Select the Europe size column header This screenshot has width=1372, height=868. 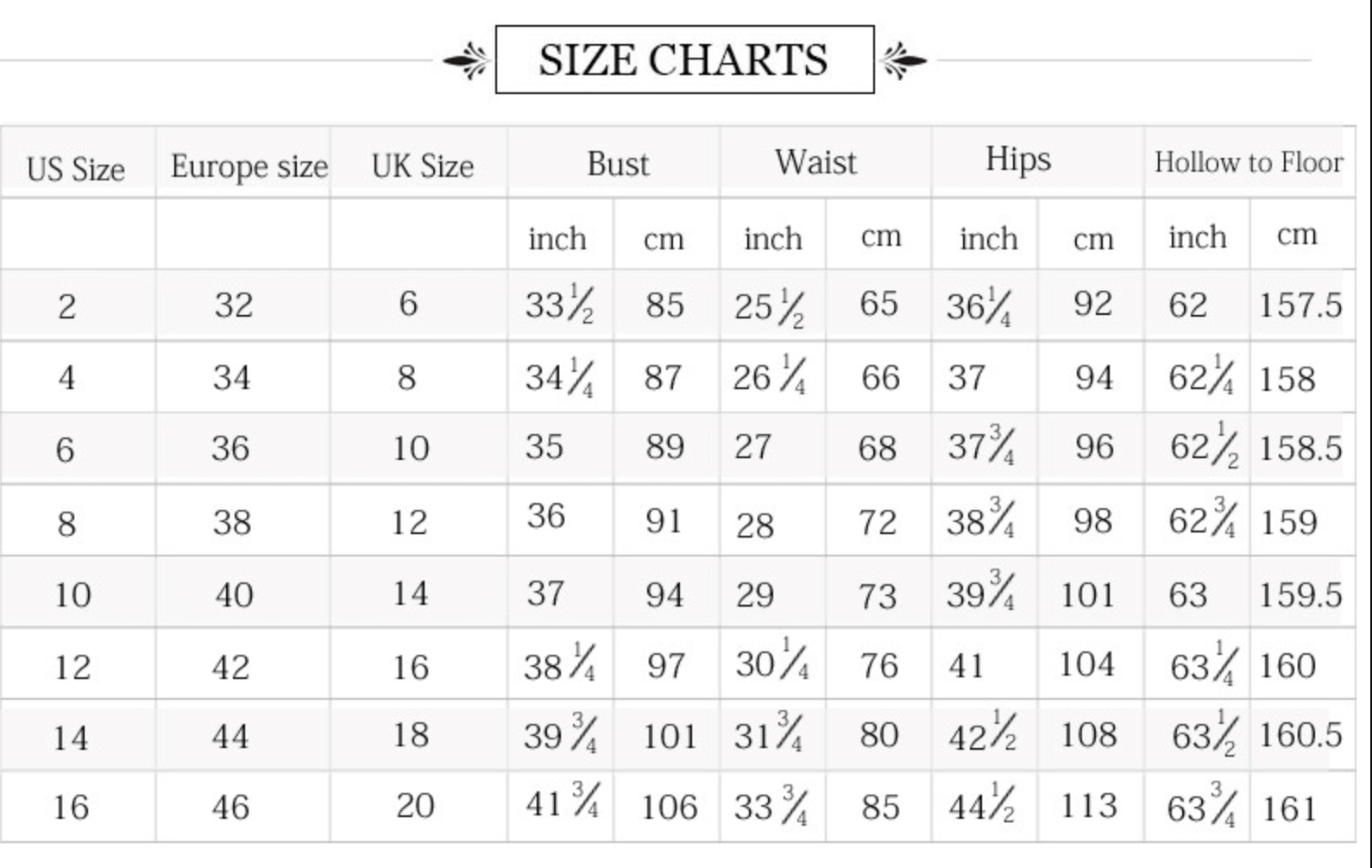point(249,166)
